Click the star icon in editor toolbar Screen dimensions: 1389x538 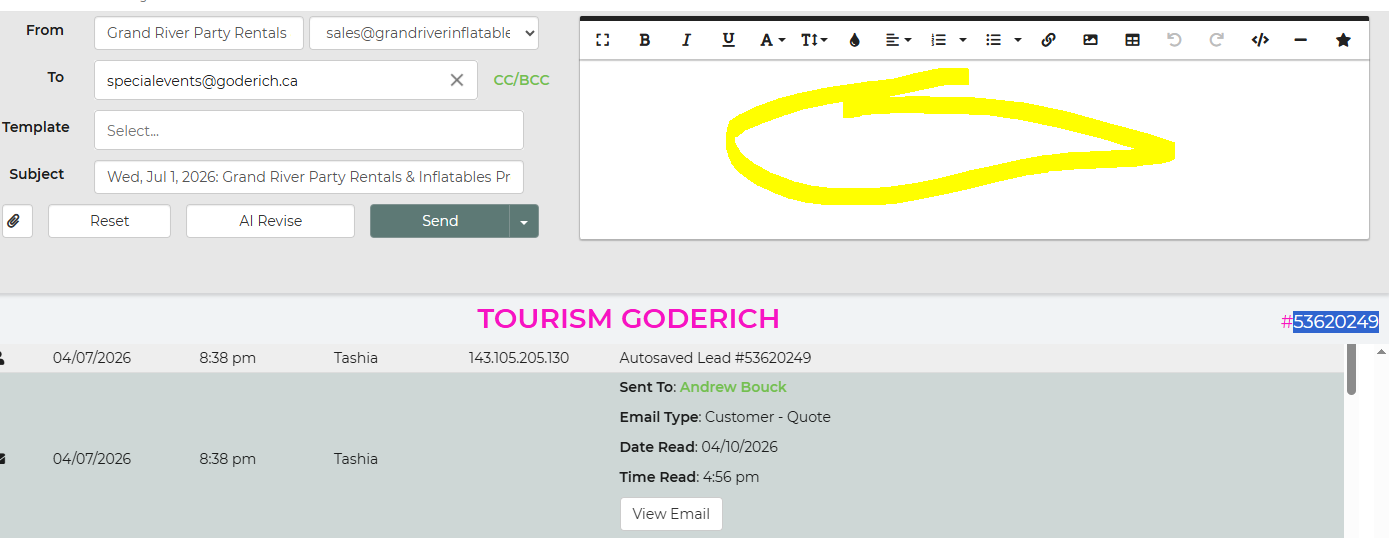(x=1343, y=40)
